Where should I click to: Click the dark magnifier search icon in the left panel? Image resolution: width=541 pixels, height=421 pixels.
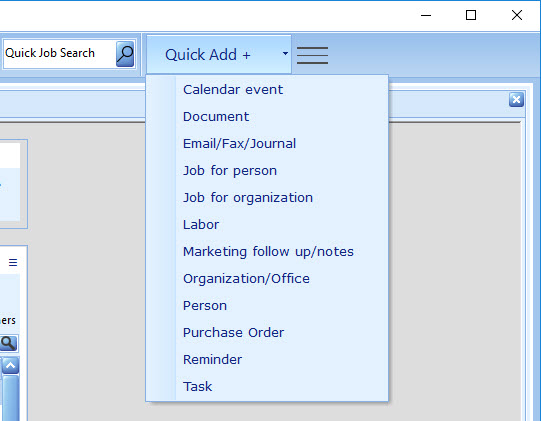click(8, 343)
